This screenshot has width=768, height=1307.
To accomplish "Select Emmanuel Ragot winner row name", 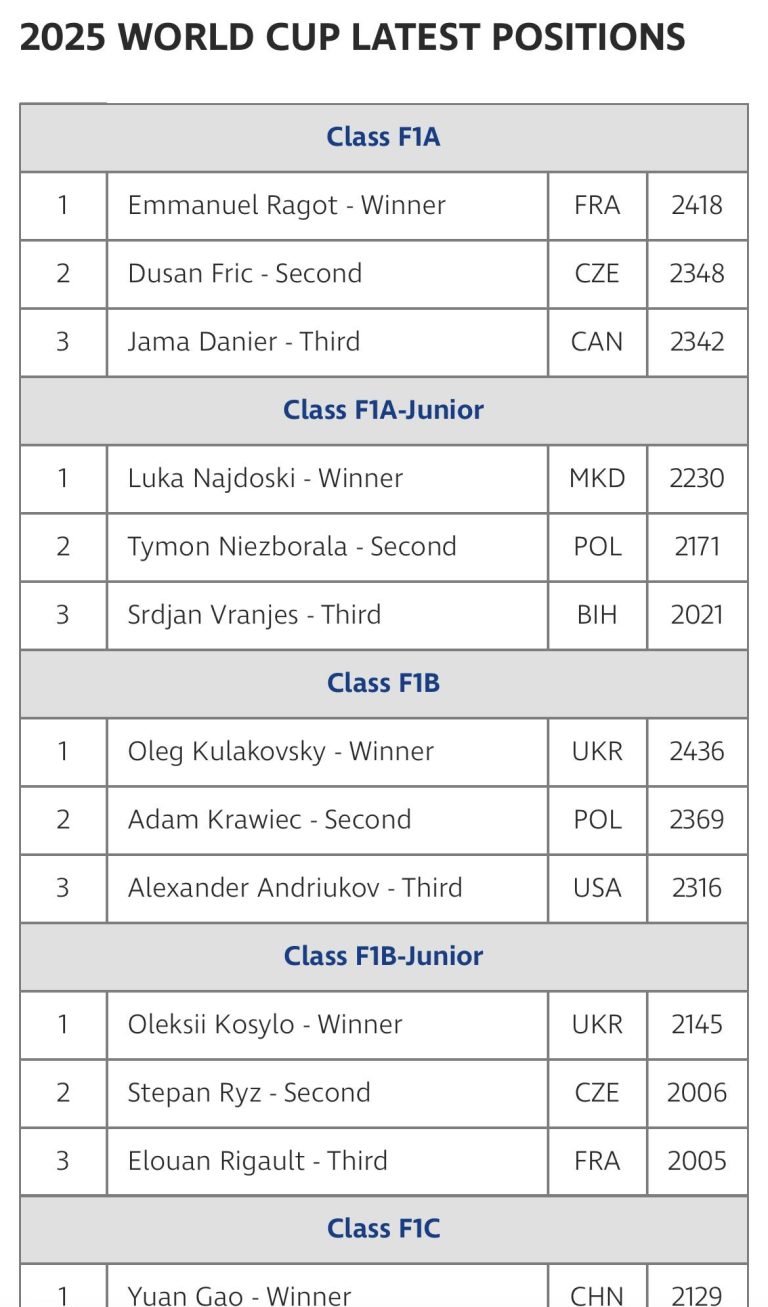I will [286, 205].
